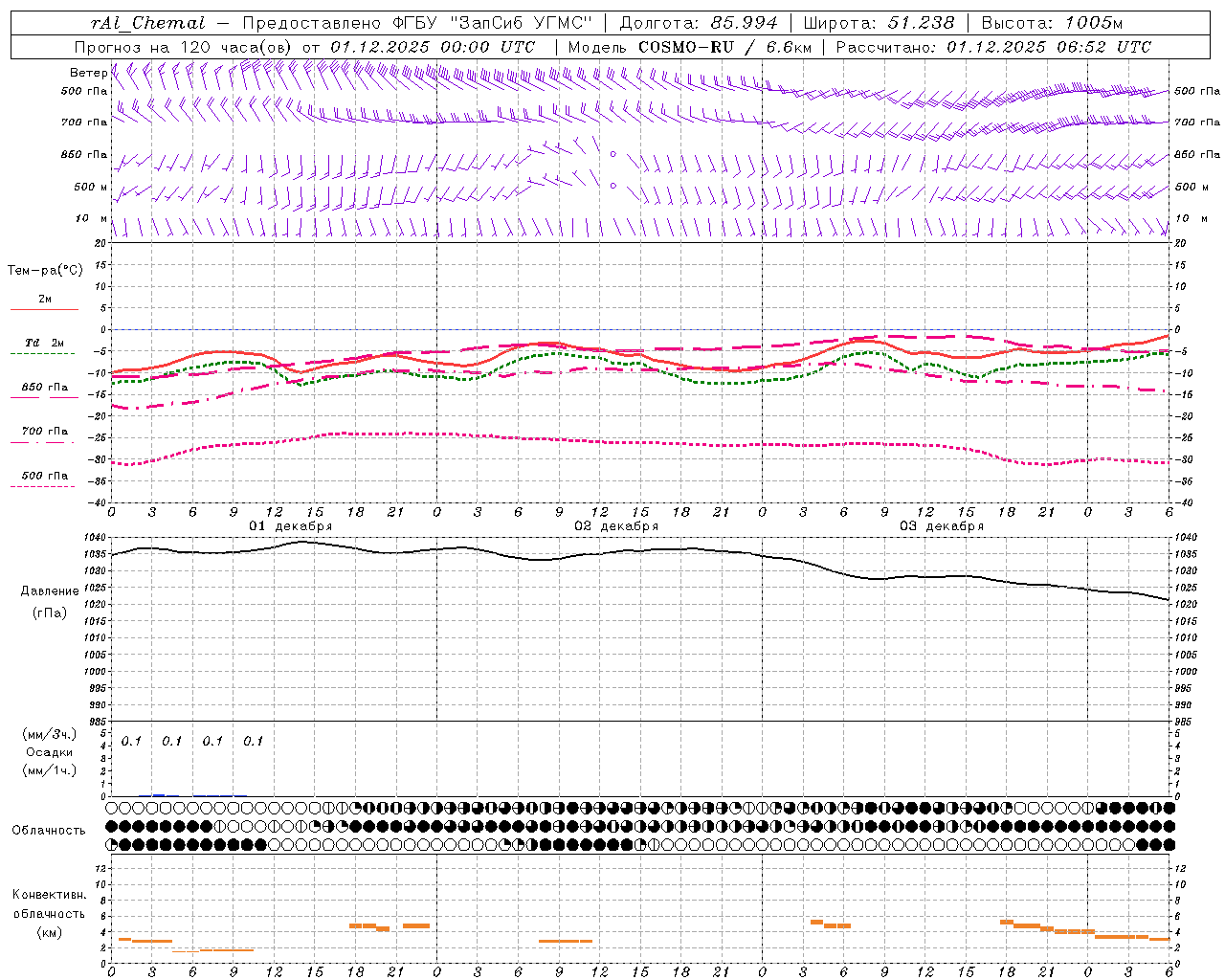Click the 850 гПа temperature legend entry
This screenshot has height=980, width=1225.
coord(45,388)
